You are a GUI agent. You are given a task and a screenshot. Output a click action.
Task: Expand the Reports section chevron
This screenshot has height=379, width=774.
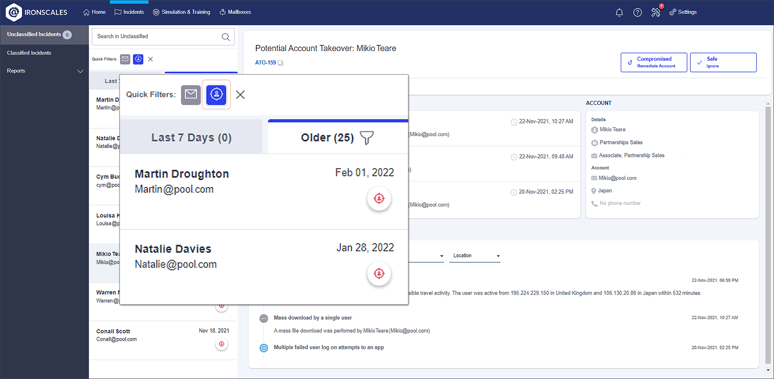point(80,71)
